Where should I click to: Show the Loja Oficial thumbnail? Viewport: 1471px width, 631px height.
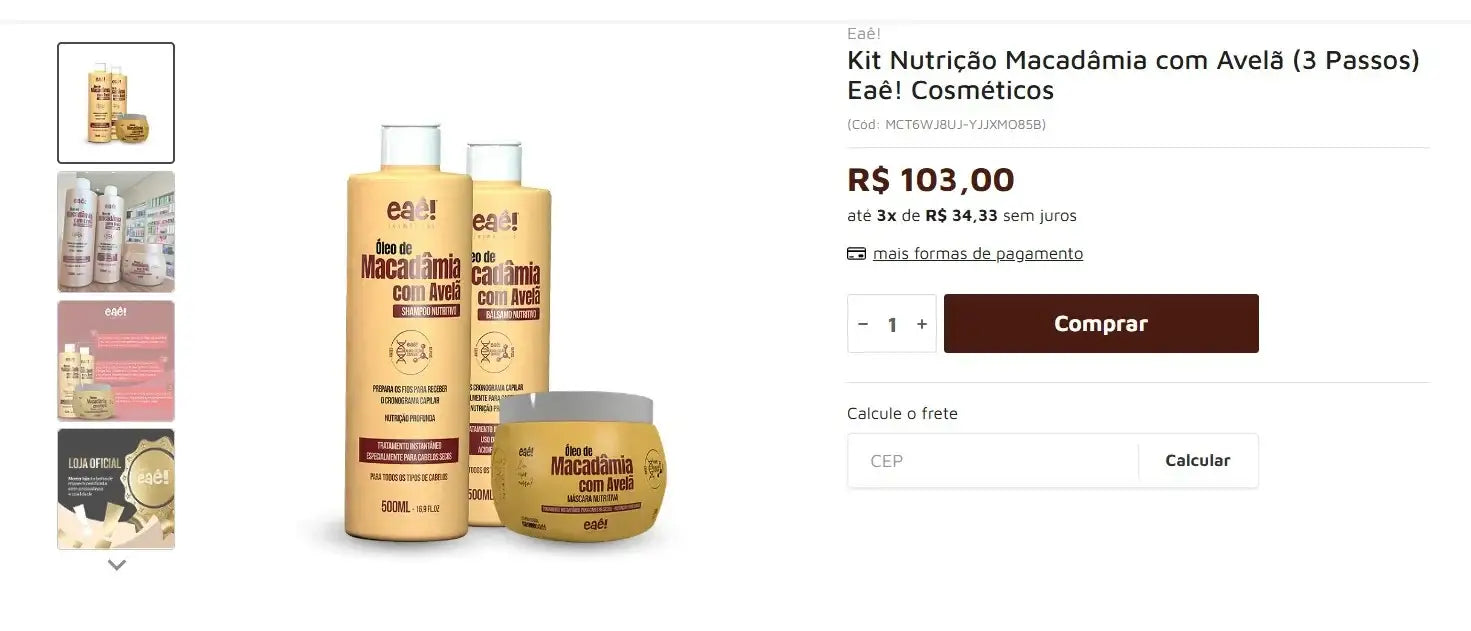tap(116, 489)
